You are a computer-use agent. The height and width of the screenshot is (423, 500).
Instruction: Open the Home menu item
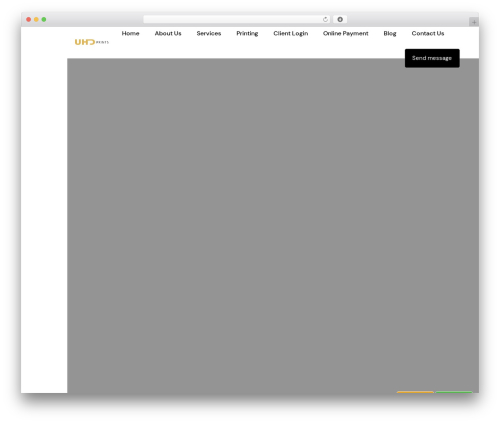point(130,33)
